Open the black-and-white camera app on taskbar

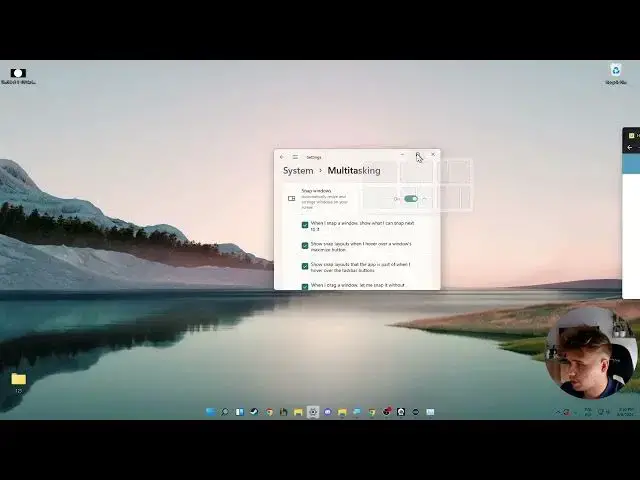click(401, 412)
